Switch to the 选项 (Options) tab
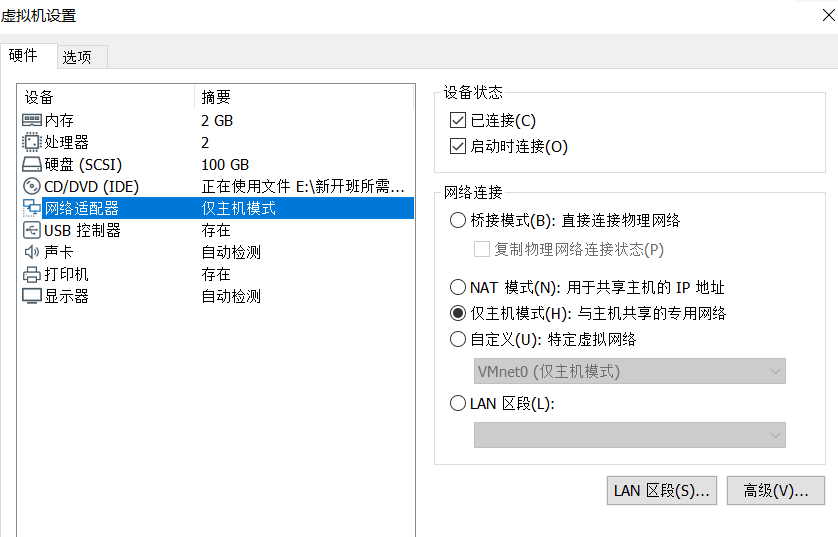 tap(77, 57)
